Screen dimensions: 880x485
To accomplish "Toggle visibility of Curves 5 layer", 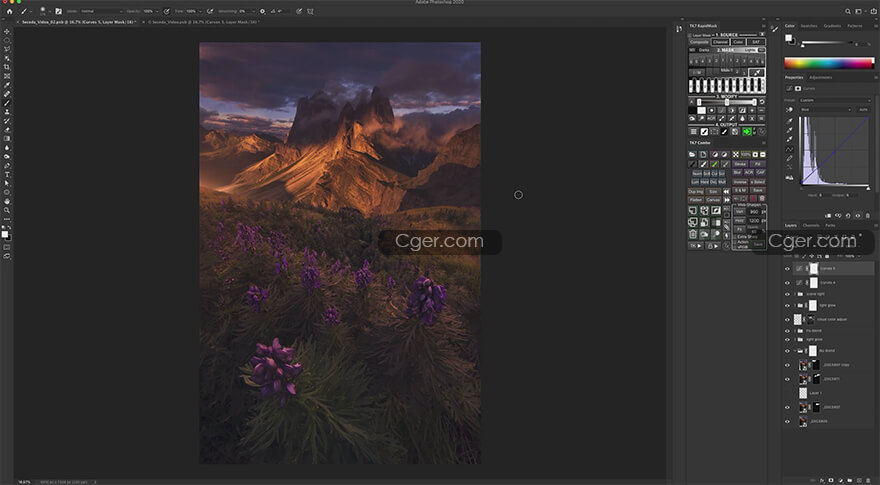I will click(x=787, y=269).
